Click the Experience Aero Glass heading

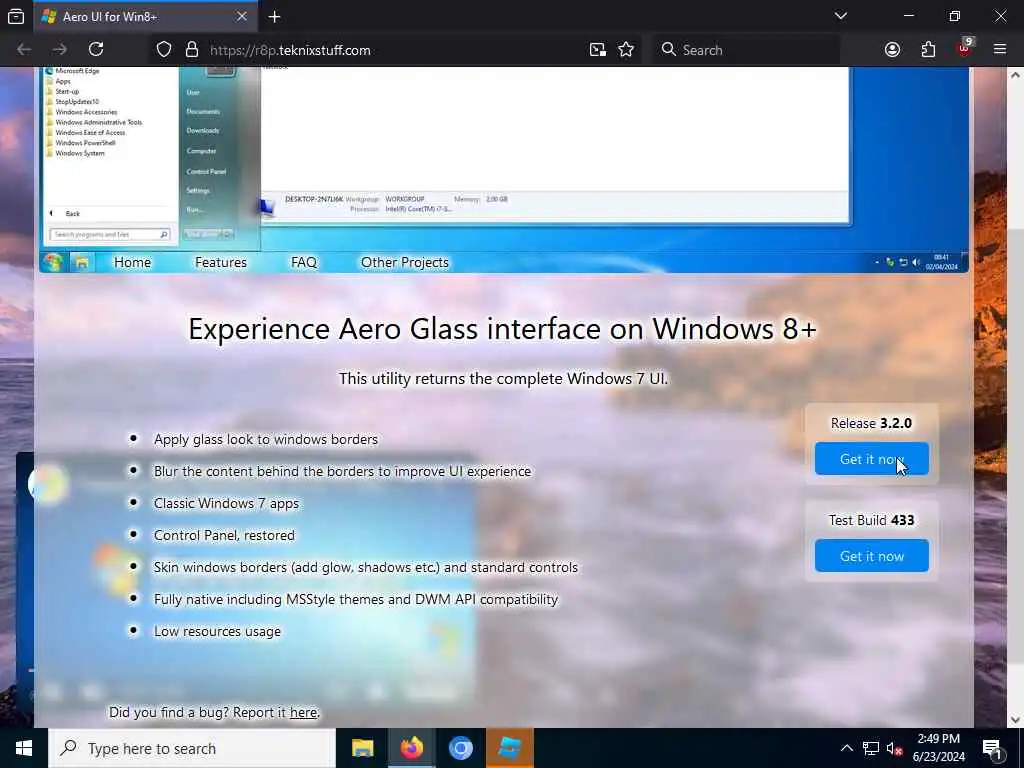(503, 329)
